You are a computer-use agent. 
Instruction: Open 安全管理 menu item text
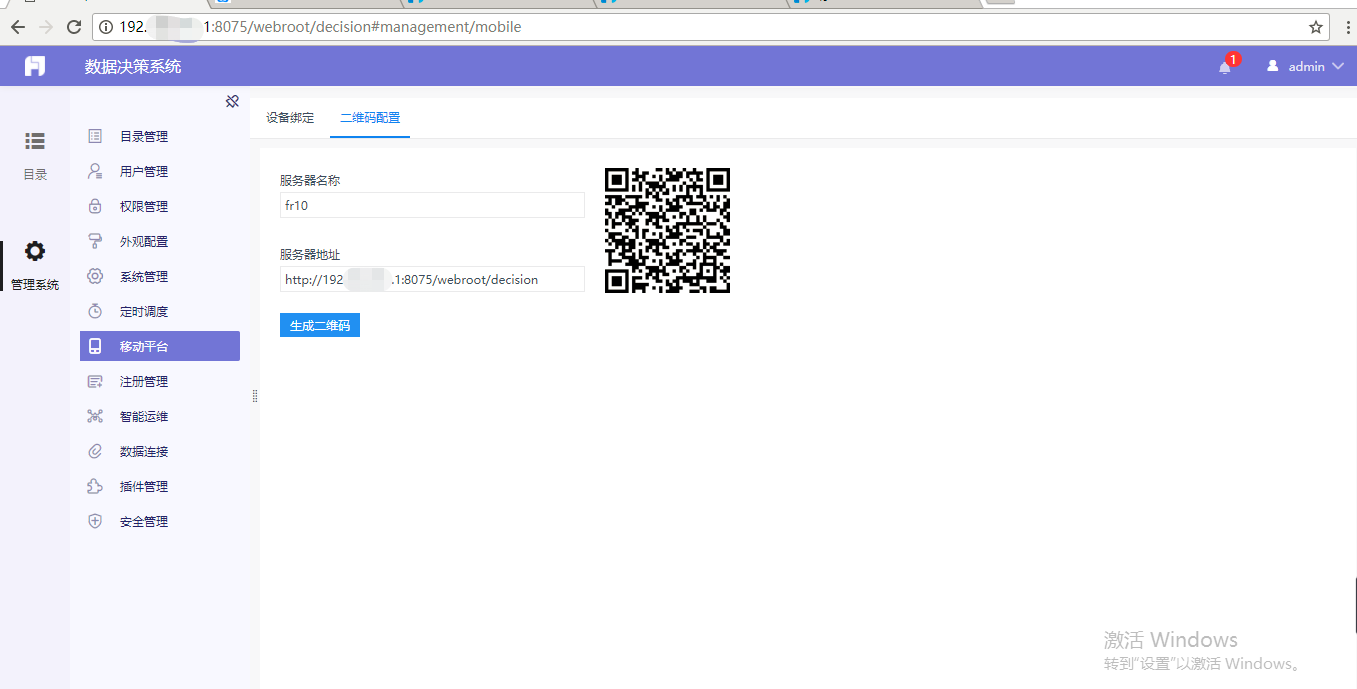tap(144, 522)
